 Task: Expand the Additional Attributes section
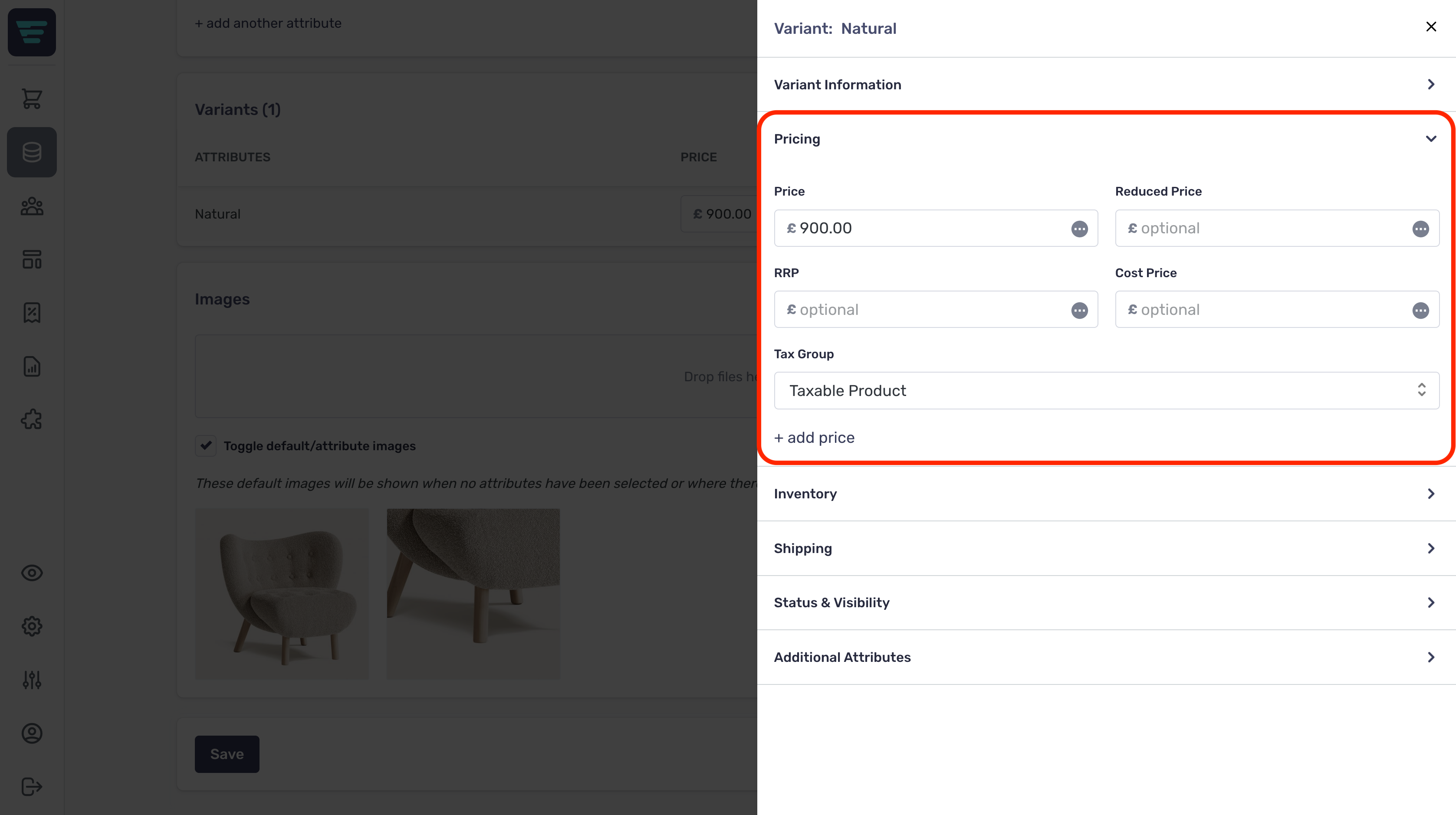point(1106,657)
